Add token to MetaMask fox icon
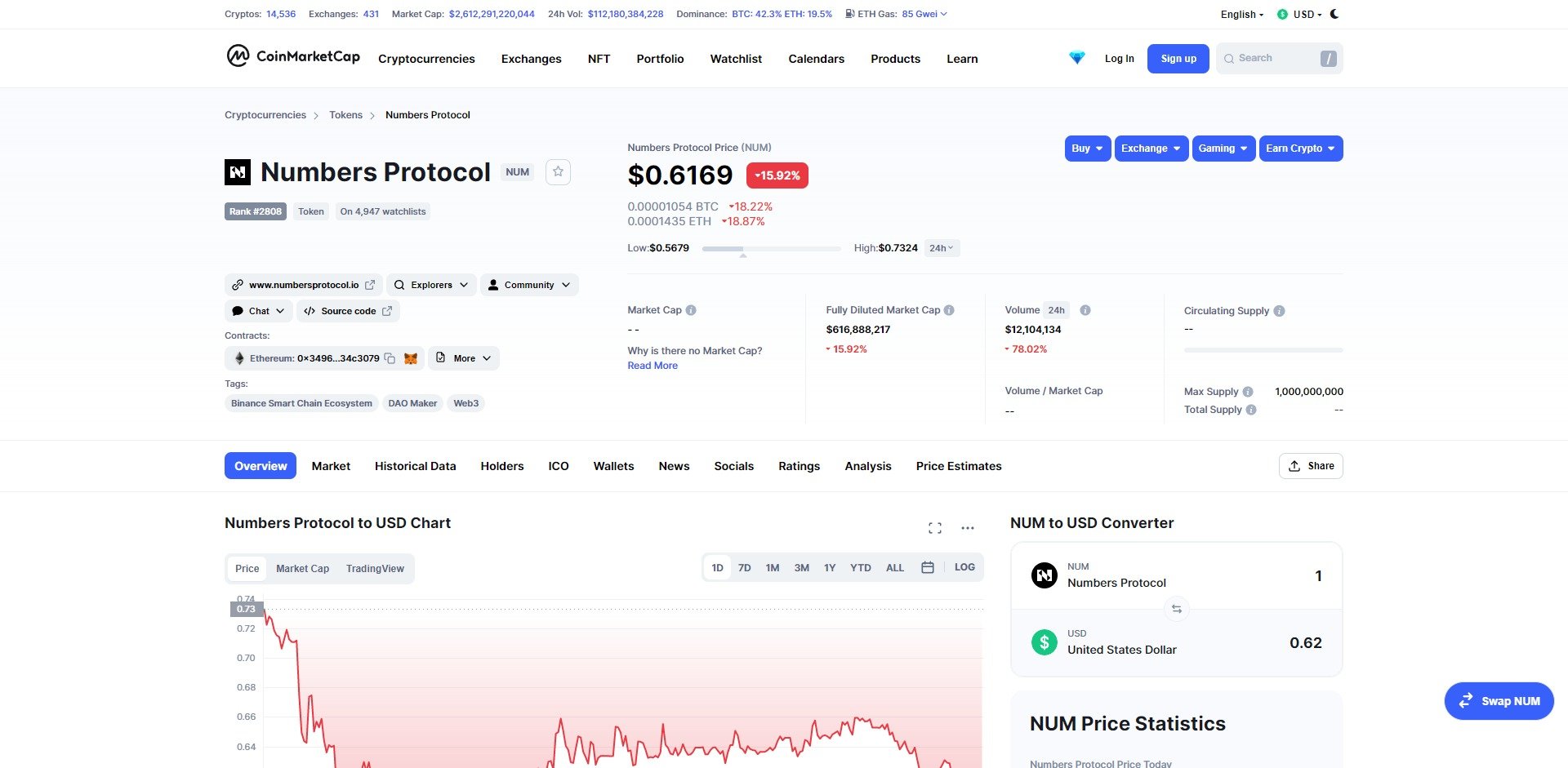The width and height of the screenshot is (1568, 768). point(411,358)
